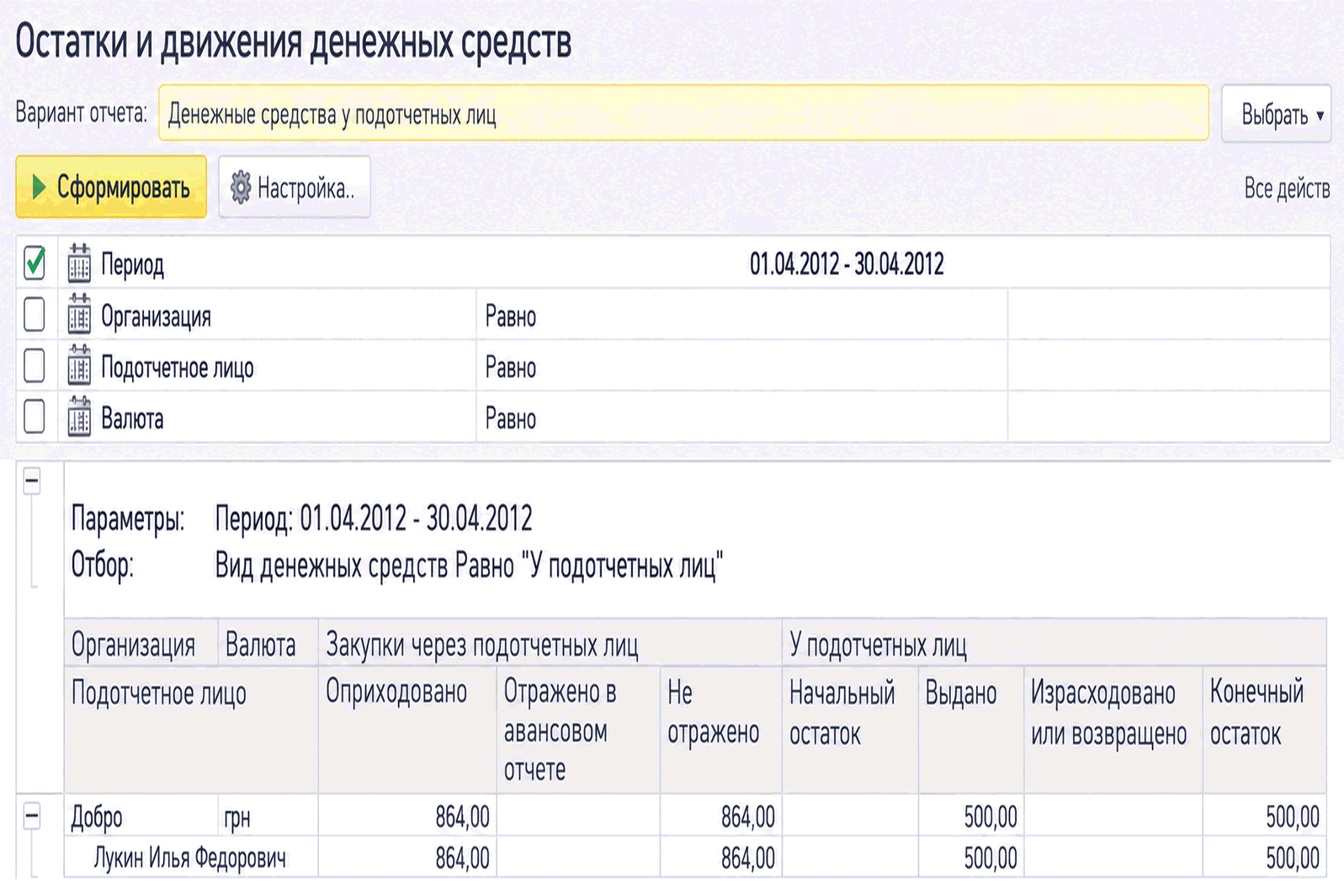
Task: Enable the Подотчетное лицо filter checkbox
Action: (x=35, y=366)
